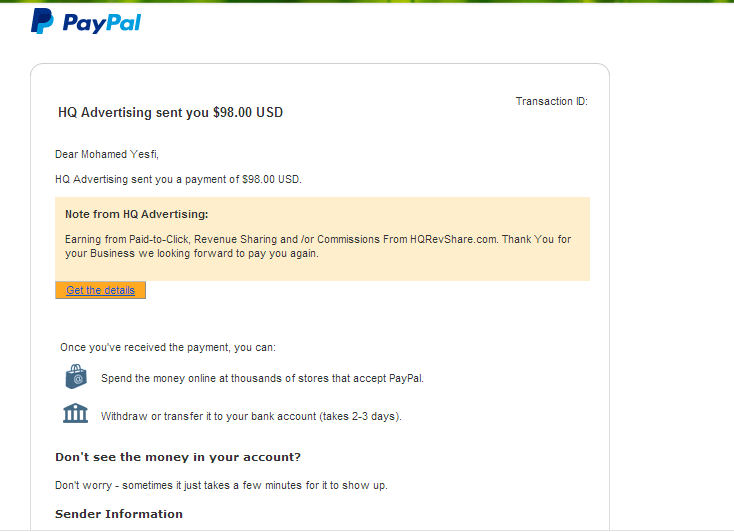Click Spend the money online text

tap(262, 378)
